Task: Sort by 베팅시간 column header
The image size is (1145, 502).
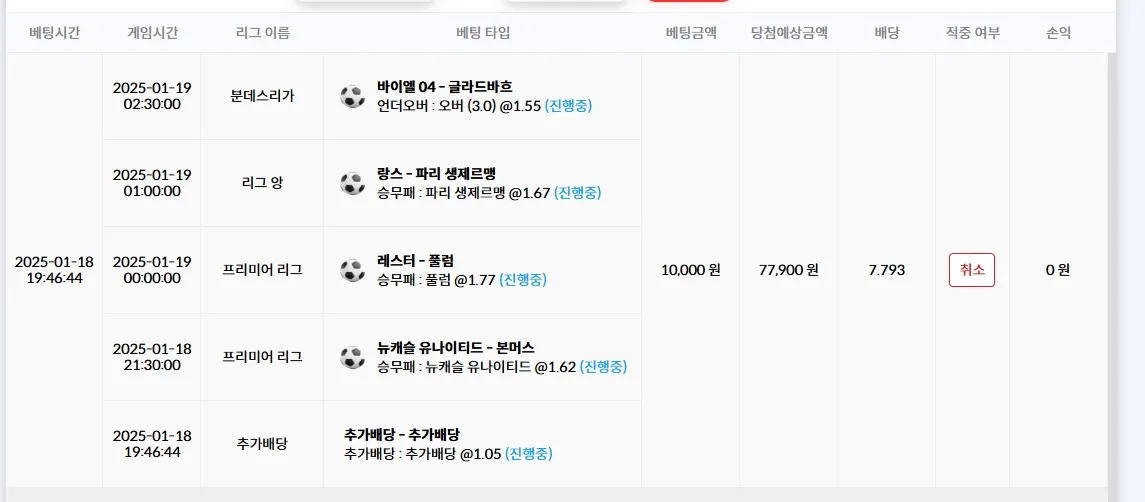Action: click(x=55, y=33)
